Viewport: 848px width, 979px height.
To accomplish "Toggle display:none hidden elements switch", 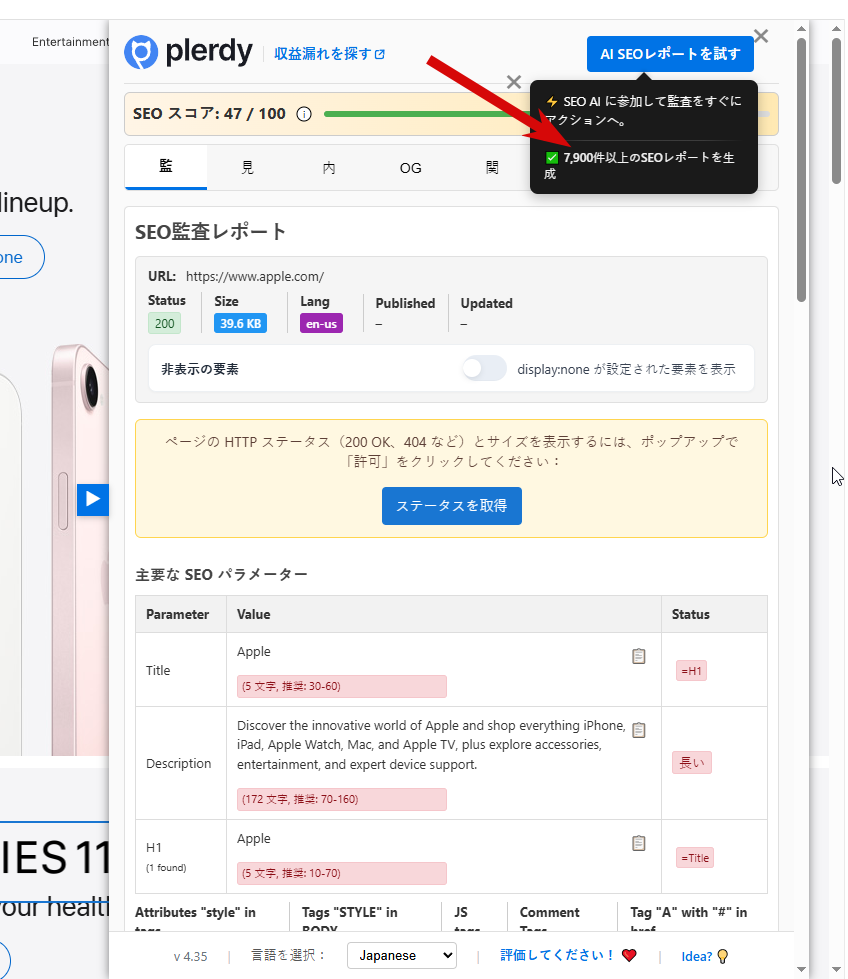I will coord(484,368).
